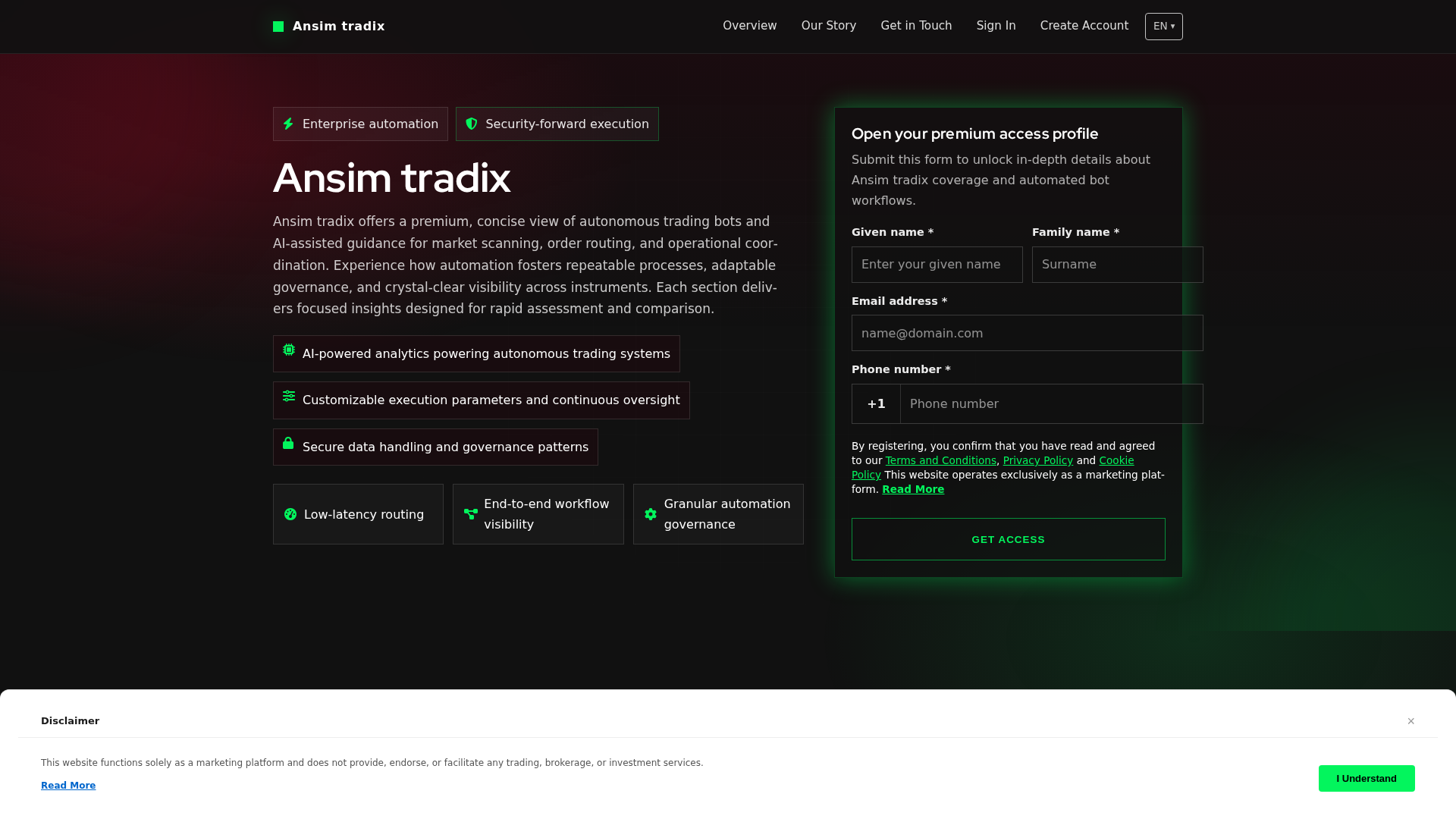Click the Ansim tradix brand name
The height and width of the screenshot is (819, 1456).
click(339, 27)
